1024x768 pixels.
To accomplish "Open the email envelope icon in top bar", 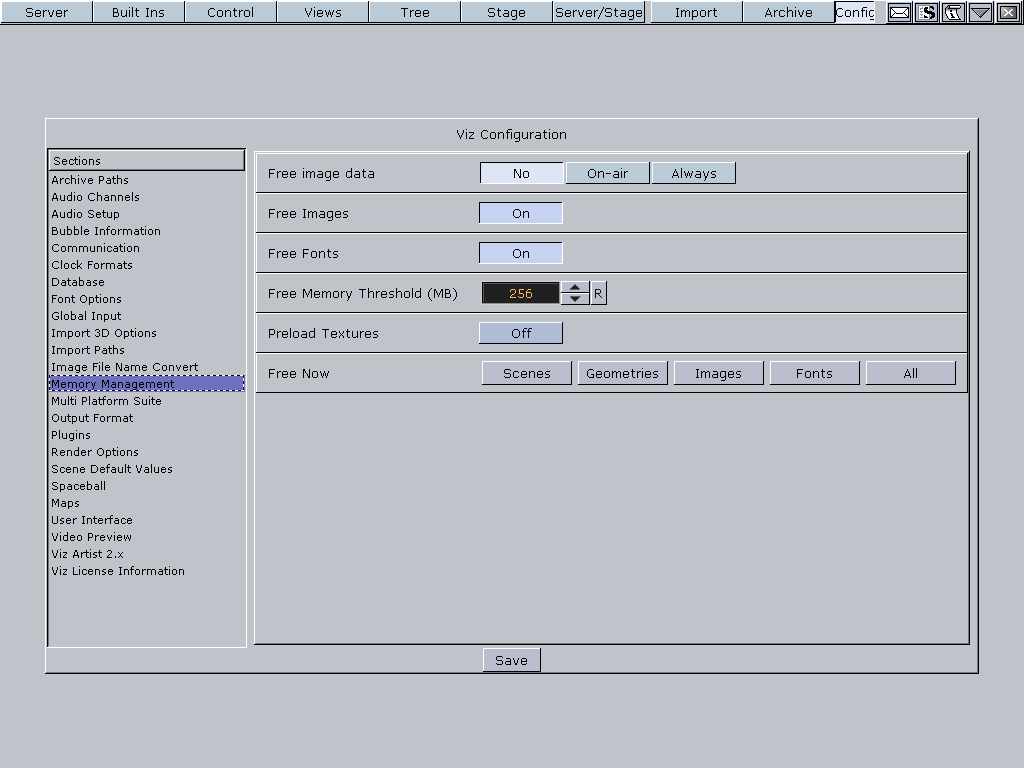I will [899, 12].
